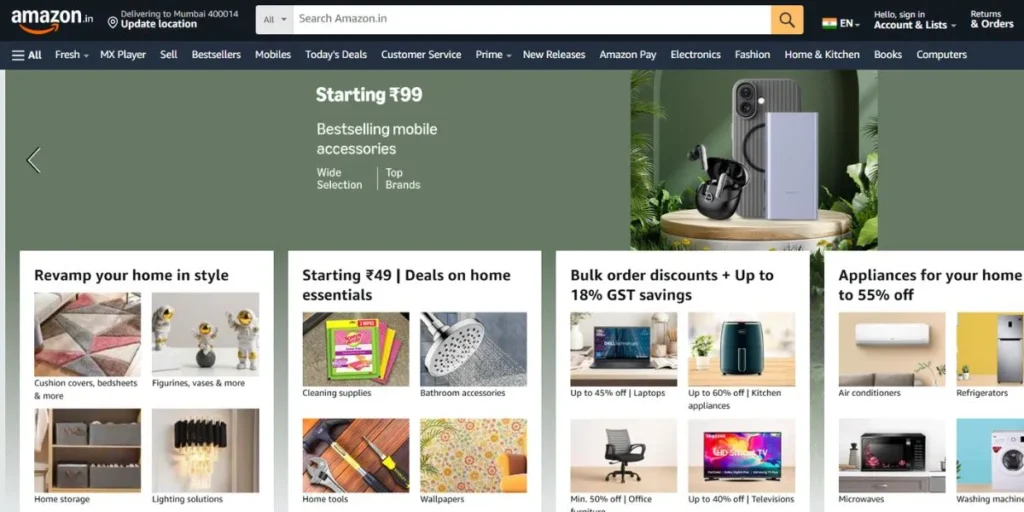Open the Account & Lists dropdown
Screen dimensions: 1024x512
click(x=915, y=20)
